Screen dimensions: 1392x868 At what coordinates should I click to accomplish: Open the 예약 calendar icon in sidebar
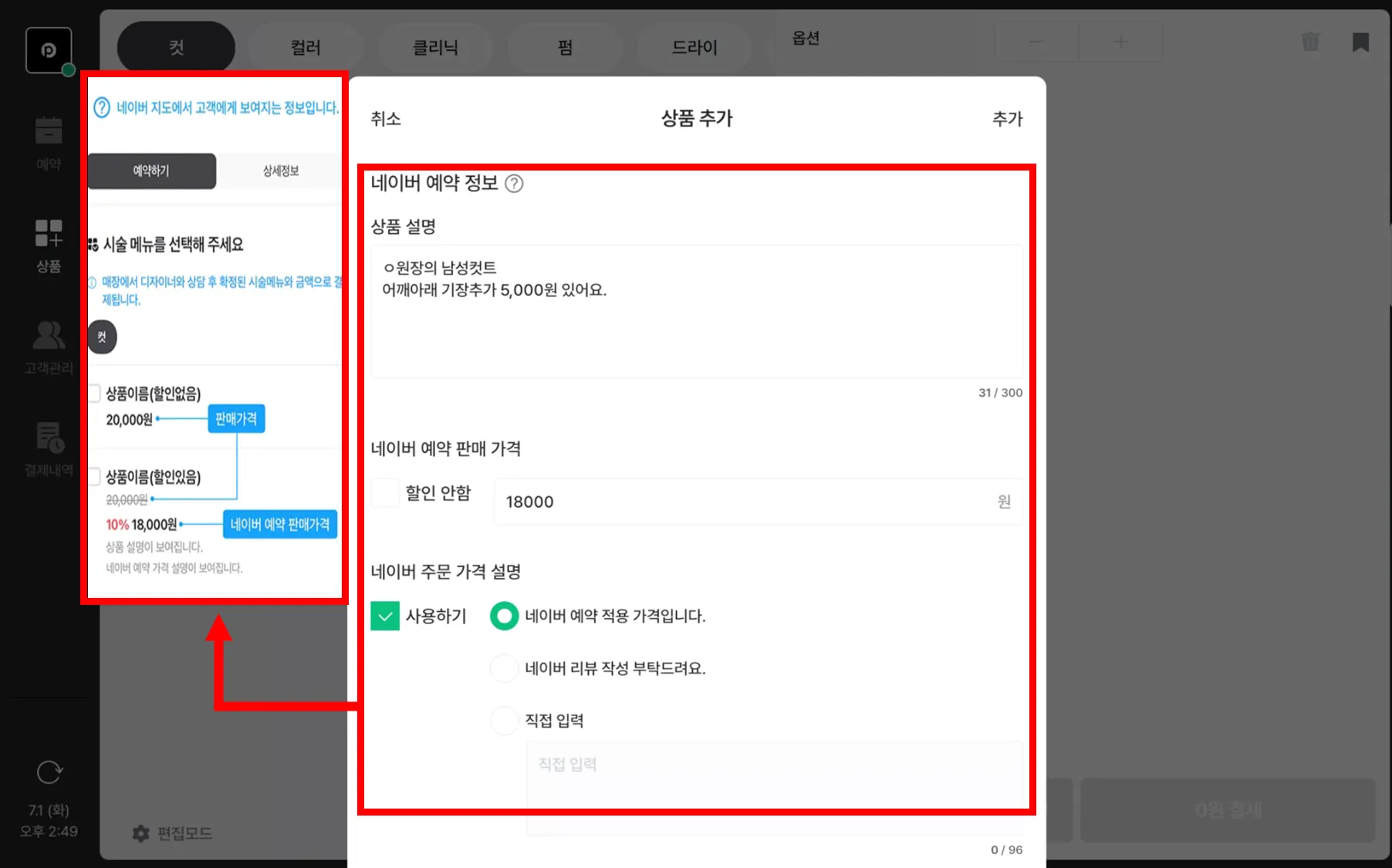tap(49, 130)
